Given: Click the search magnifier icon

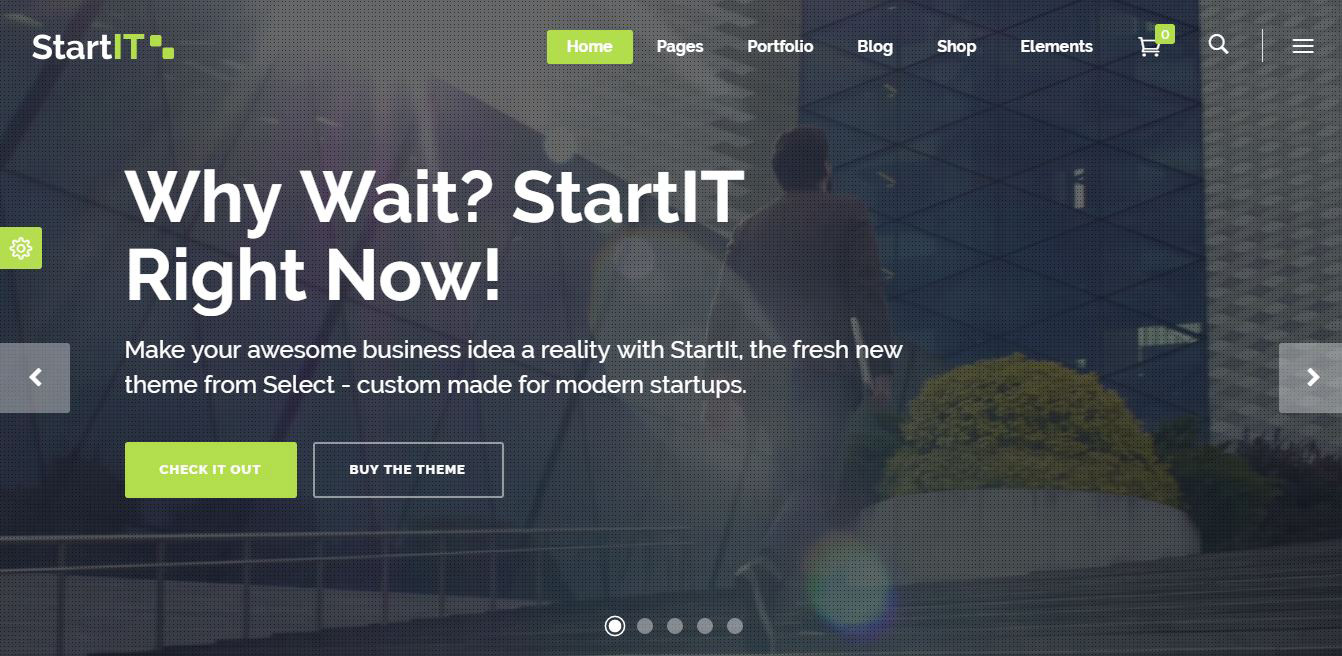Looking at the screenshot, I should coord(1218,44).
